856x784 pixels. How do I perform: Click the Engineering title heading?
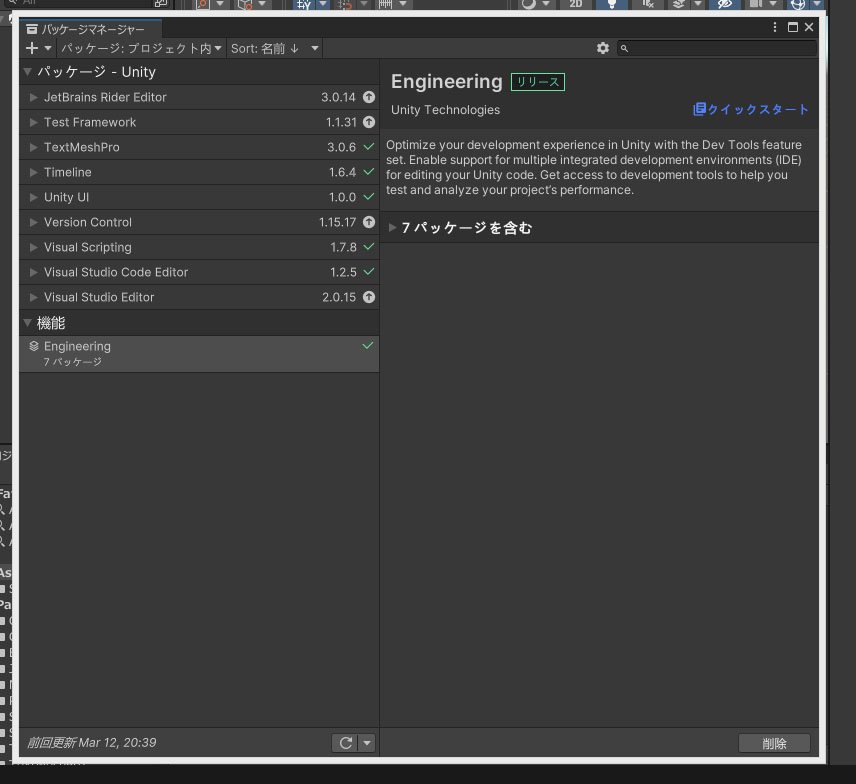[447, 81]
